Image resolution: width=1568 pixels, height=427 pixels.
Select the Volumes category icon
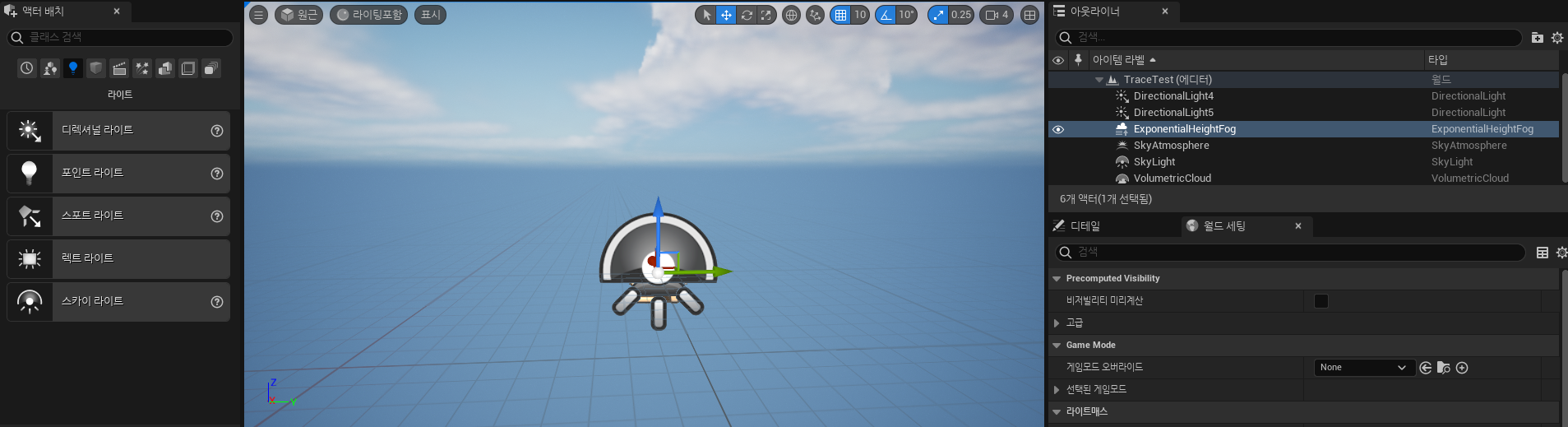188,68
